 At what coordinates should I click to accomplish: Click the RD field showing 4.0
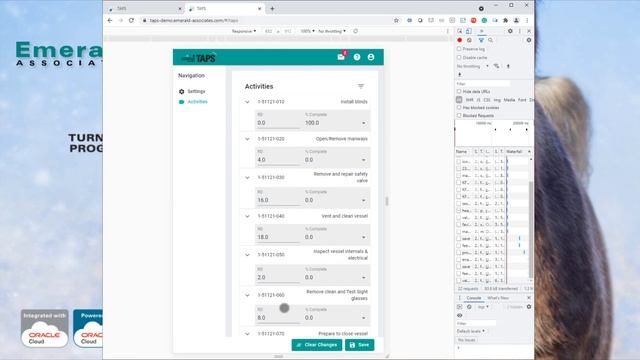coord(278,158)
